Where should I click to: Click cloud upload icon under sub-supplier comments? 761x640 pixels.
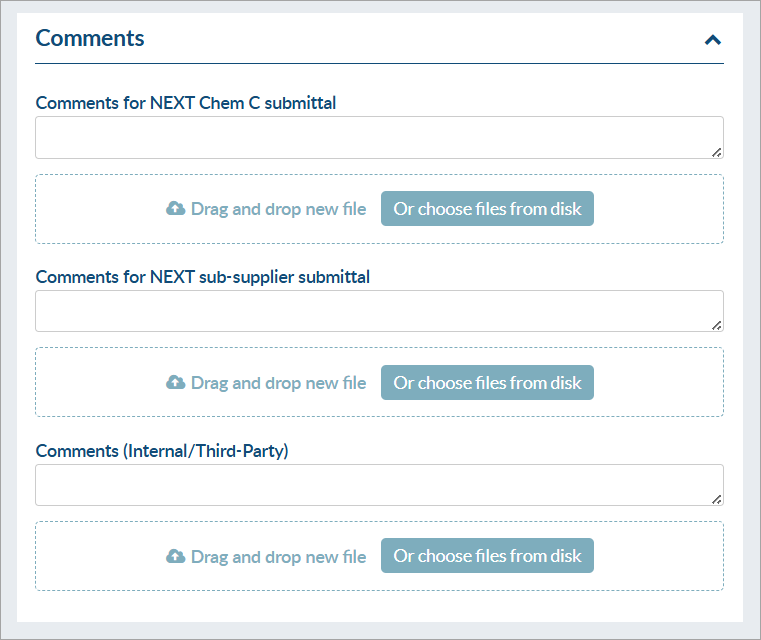click(x=176, y=382)
